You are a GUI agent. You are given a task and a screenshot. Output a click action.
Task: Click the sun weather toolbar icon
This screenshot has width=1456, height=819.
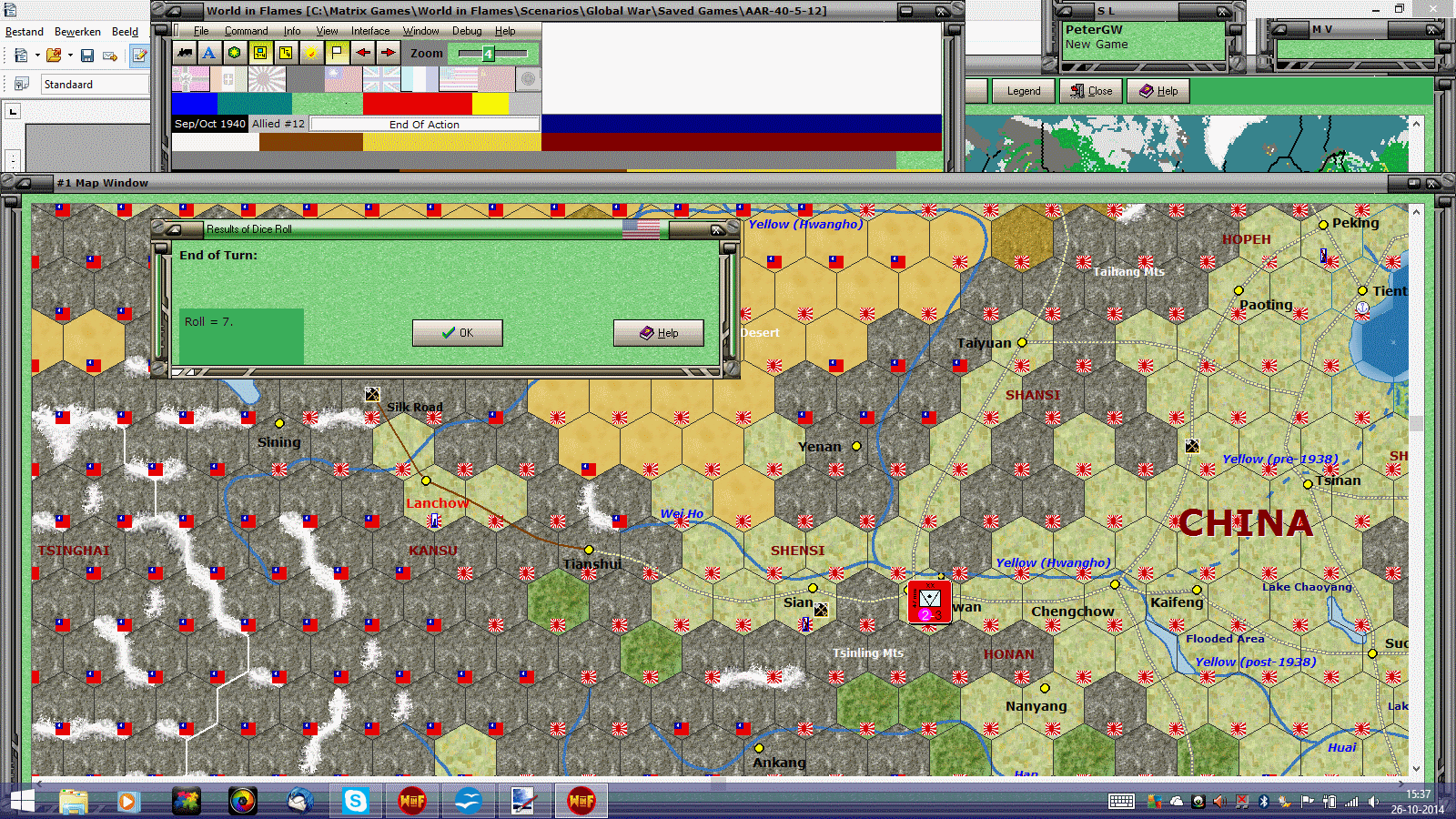pos(311,53)
